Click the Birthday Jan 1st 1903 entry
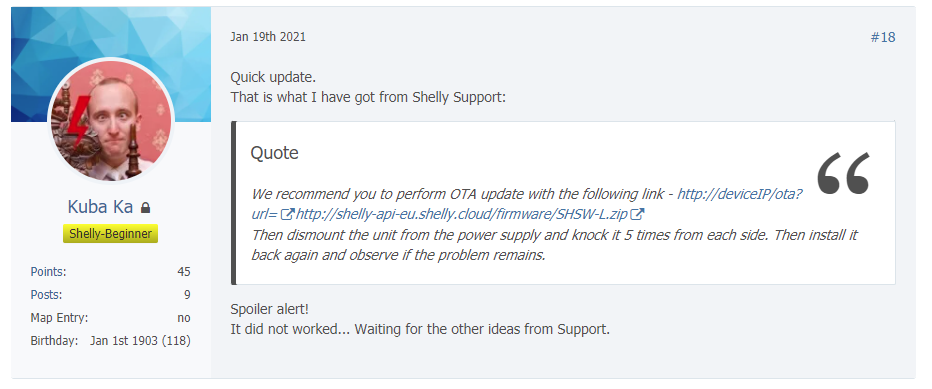Image resolution: width=932 pixels, height=389 pixels. coord(111,341)
